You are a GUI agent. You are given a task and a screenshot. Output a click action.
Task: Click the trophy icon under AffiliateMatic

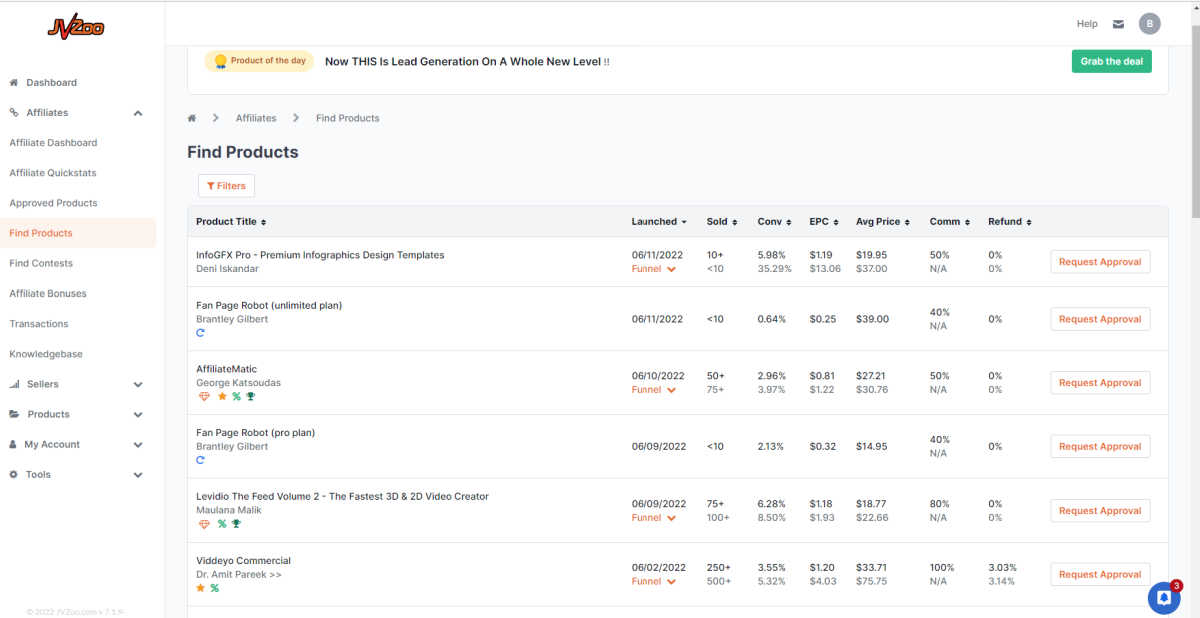[251, 396]
